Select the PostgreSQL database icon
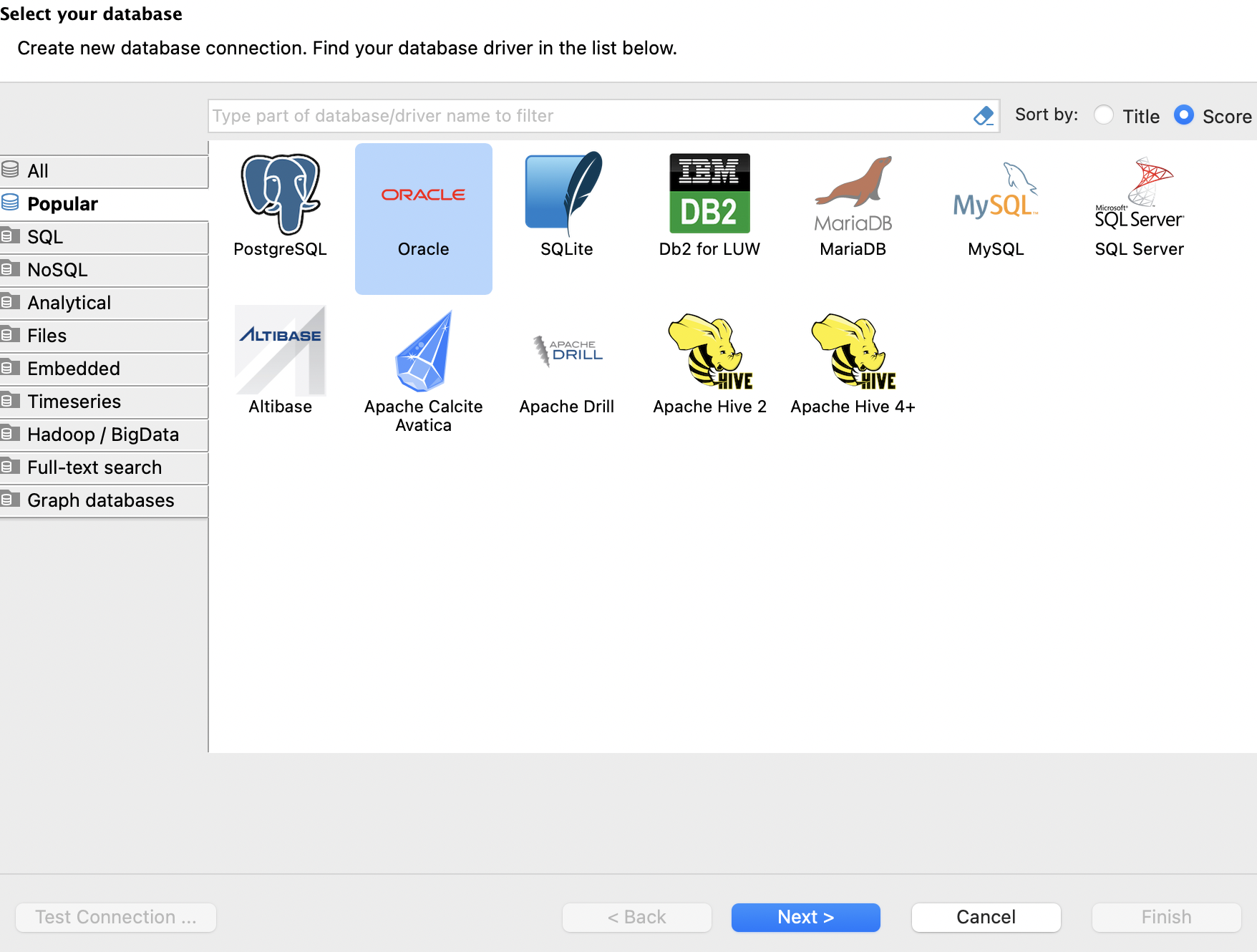The width and height of the screenshot is (1257, 952). [x=281, y=194]
